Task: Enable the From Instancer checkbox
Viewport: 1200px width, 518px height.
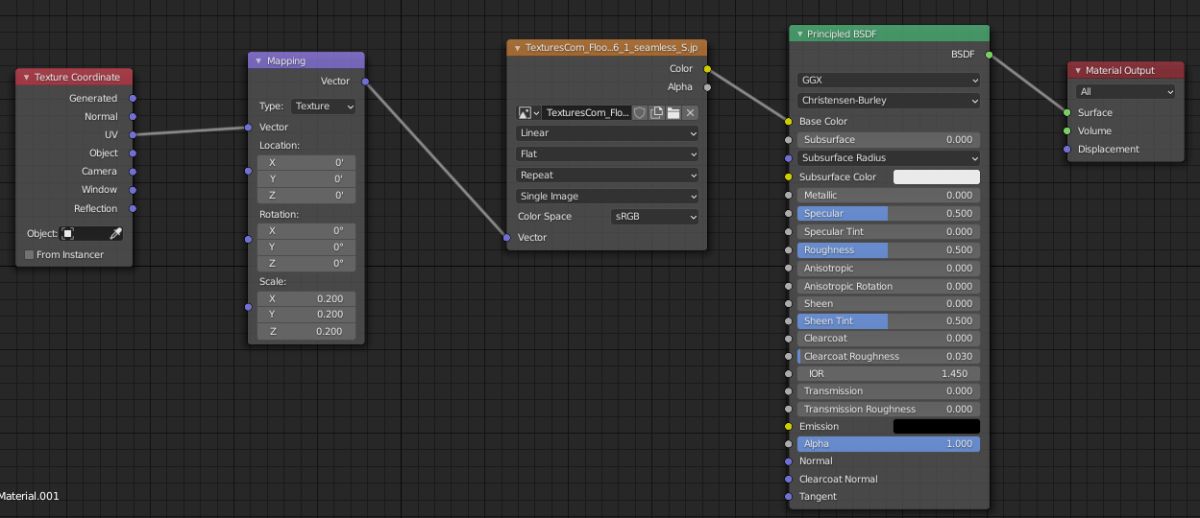Action: [29, 255]
